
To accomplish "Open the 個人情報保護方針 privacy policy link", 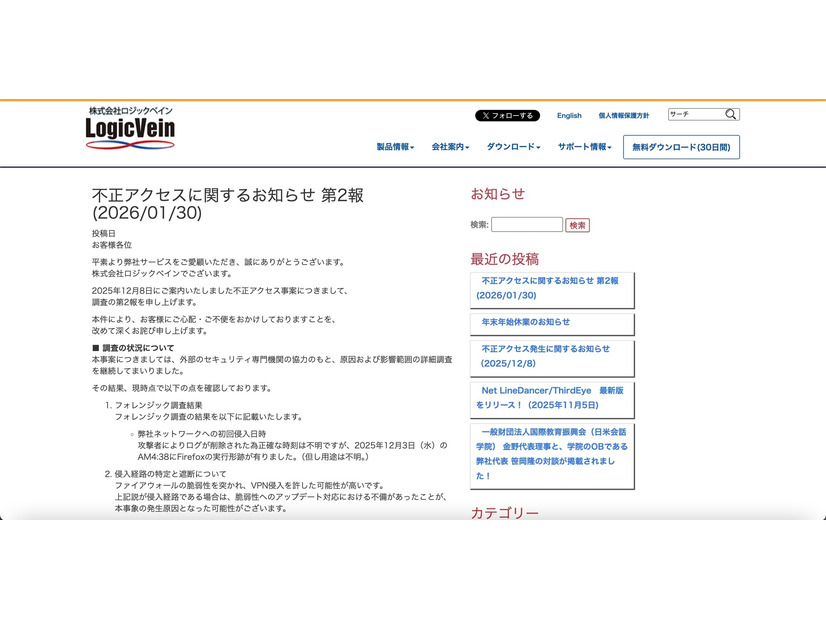I will coord(623,116).
